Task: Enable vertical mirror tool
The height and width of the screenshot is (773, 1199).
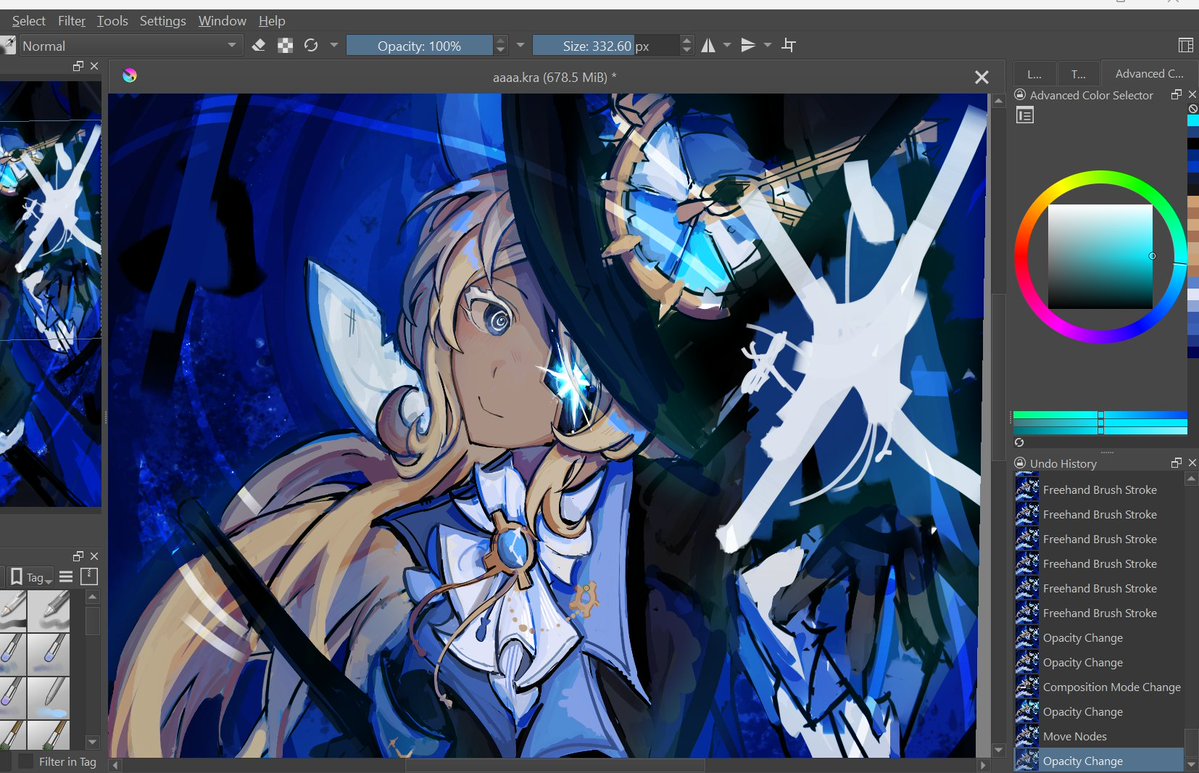Action: click(x=749, y=46)
